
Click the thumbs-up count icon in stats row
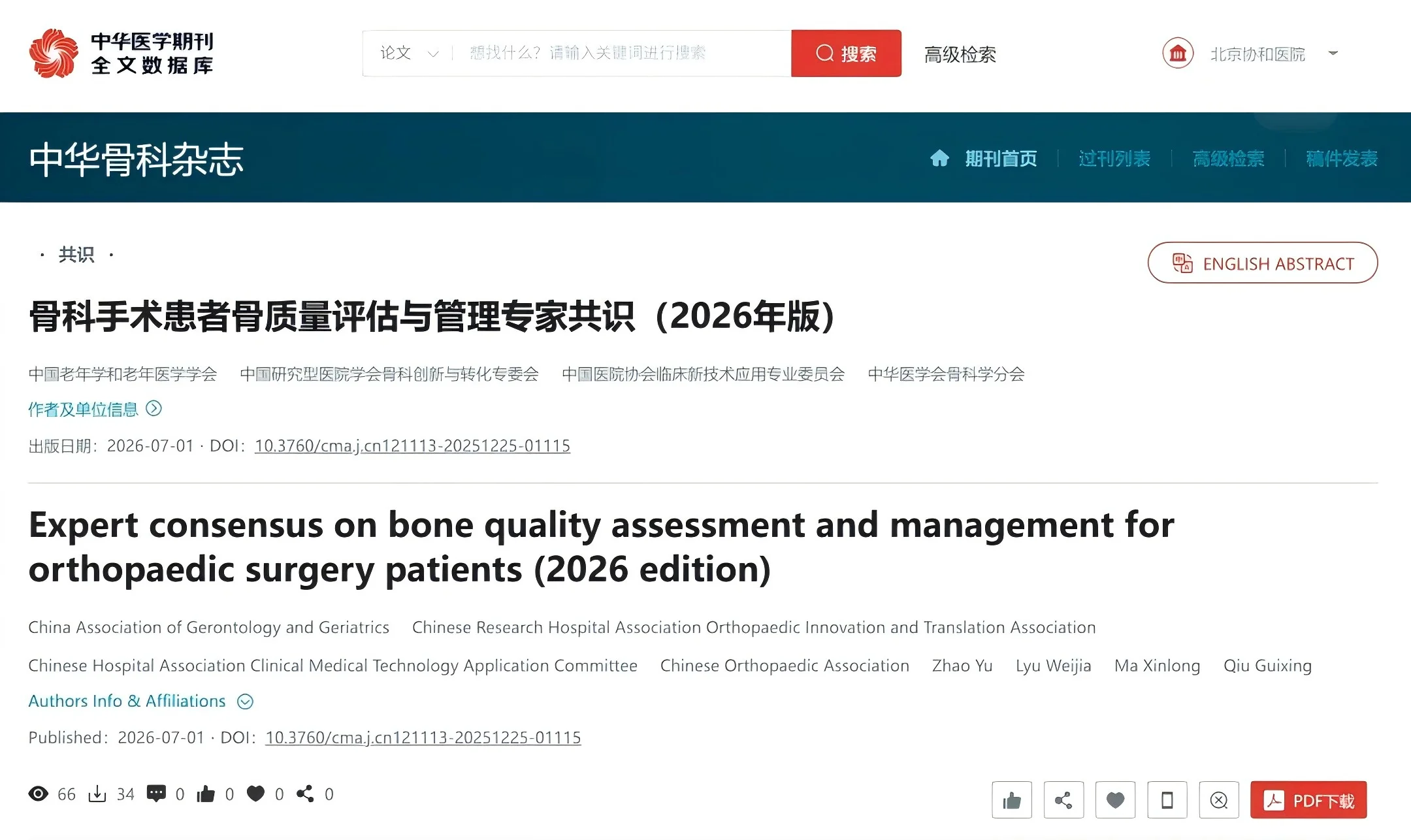pyautogui.click(x=206, y=794)
